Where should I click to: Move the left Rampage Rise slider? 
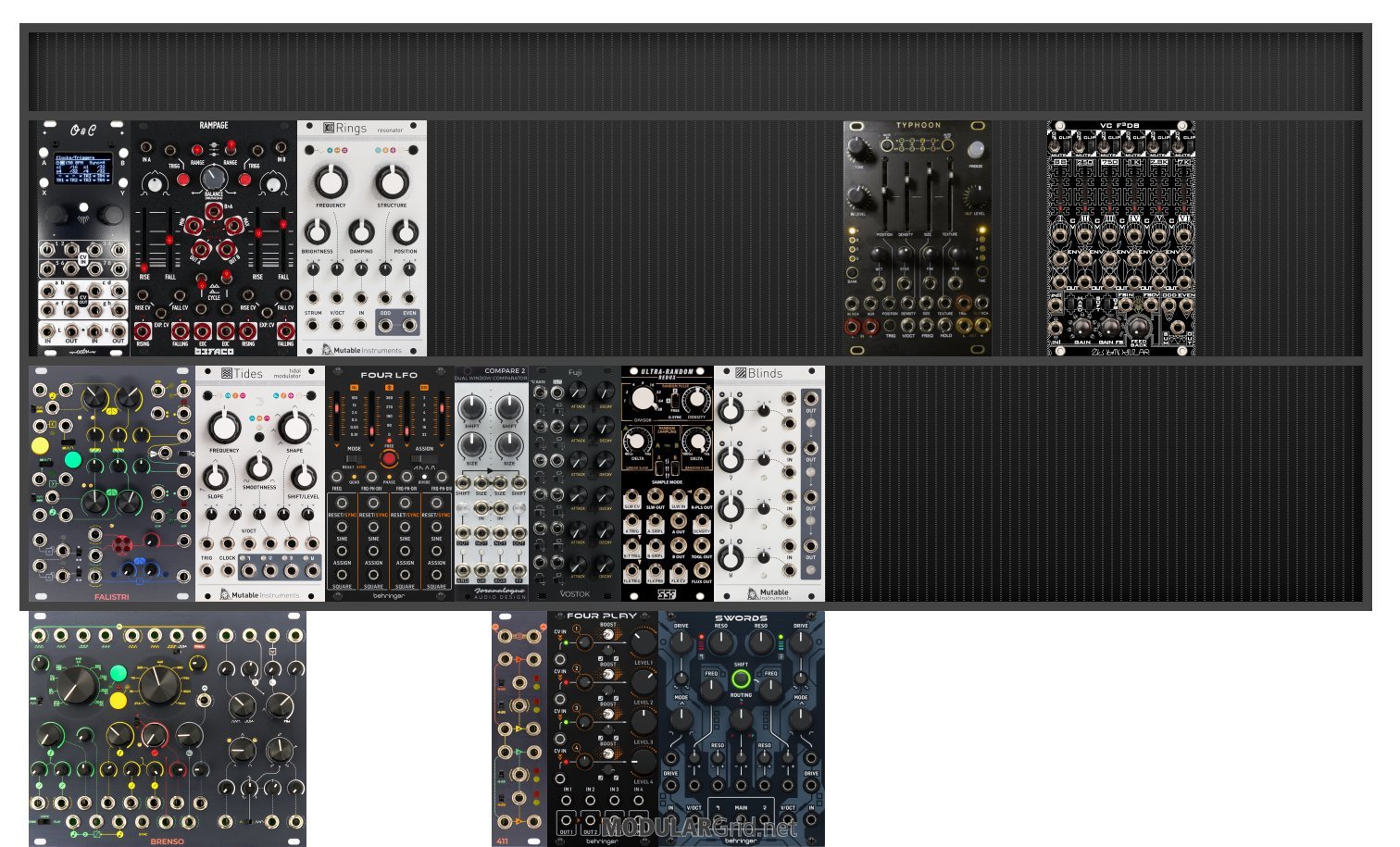tap(144, 241)
